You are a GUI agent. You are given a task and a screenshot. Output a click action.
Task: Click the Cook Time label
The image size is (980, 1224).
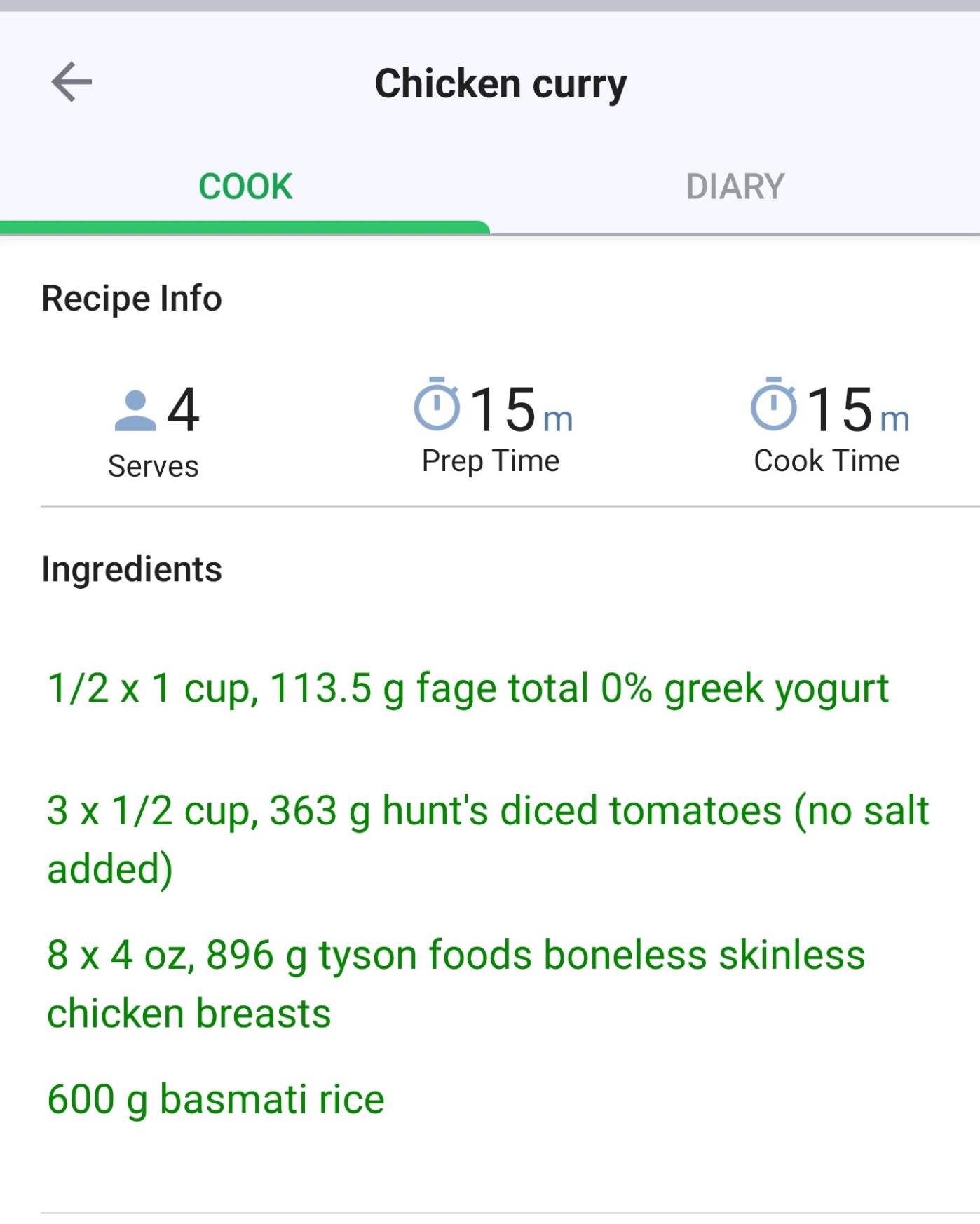[x=826, y=461]
